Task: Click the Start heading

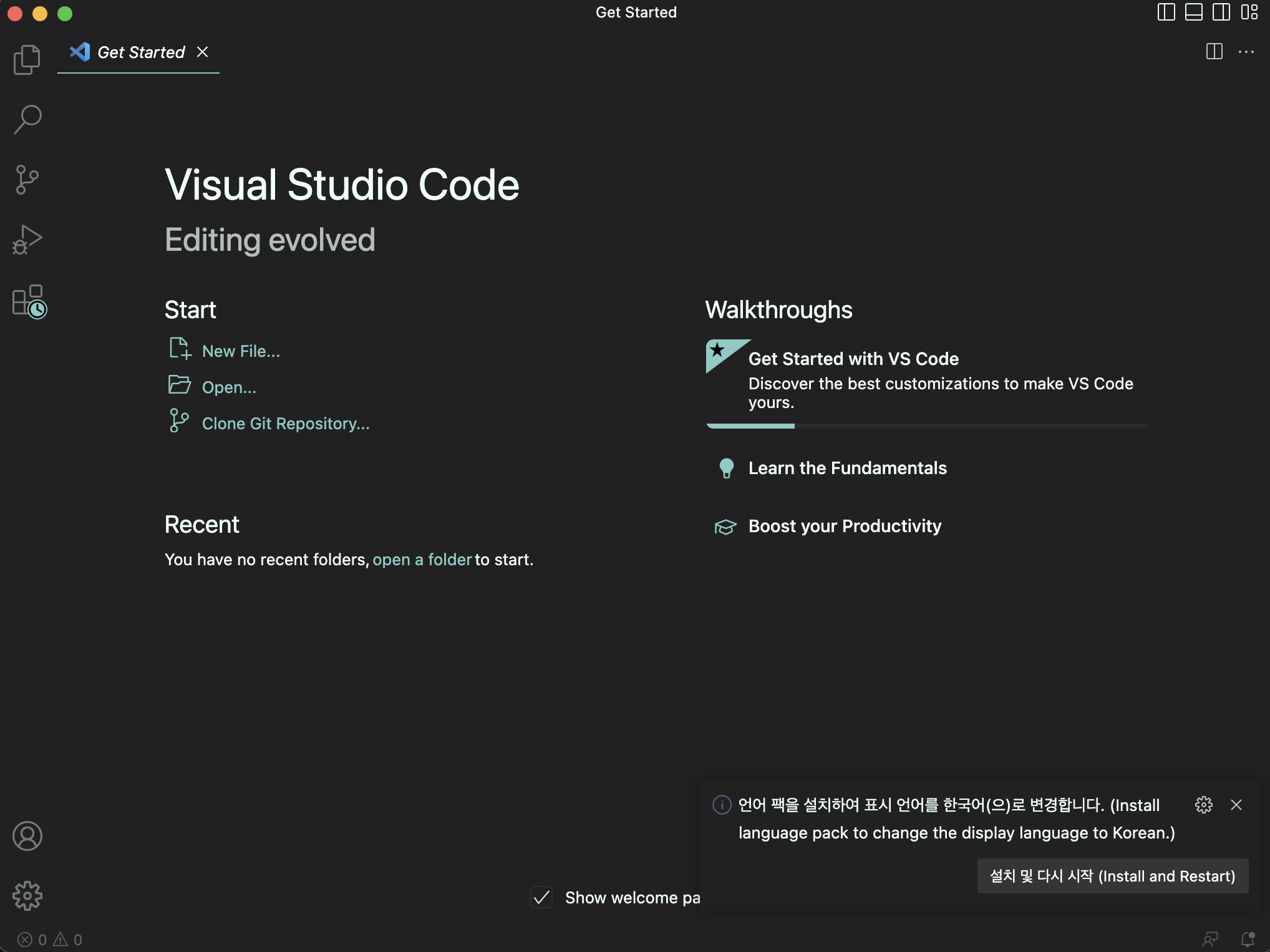Action: pyautogui.click(x=190, y=310)
